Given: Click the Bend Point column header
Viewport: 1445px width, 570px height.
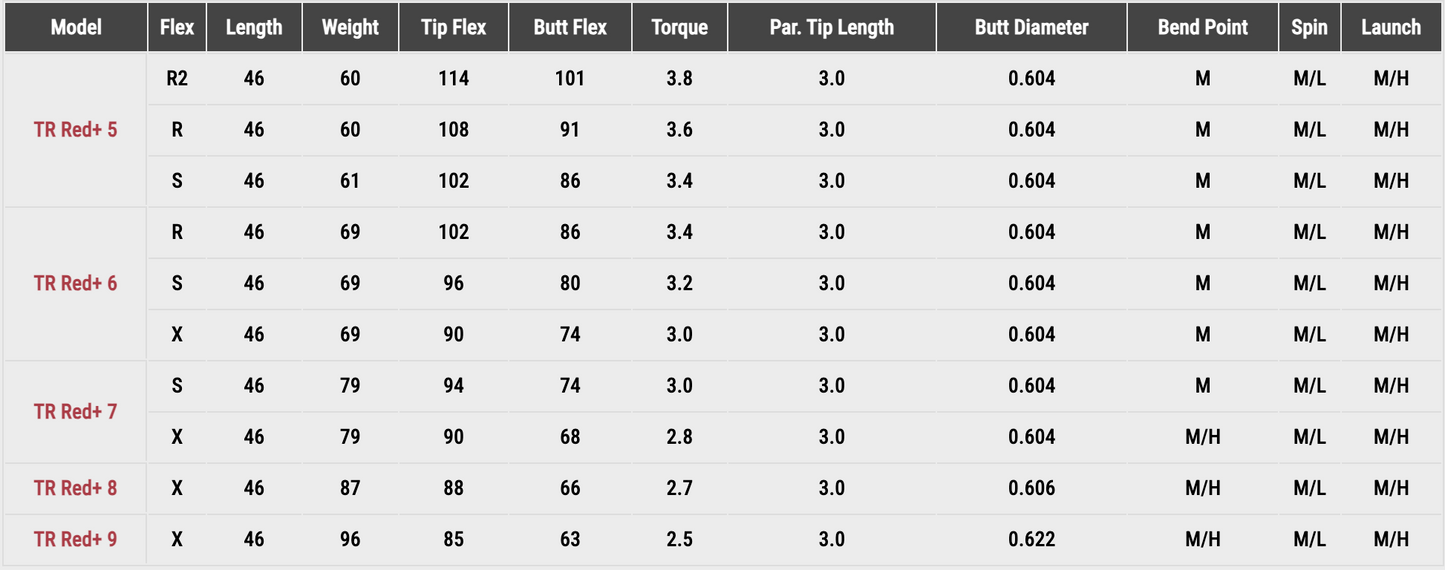Looking at the screenshot, I should [x=1203, y=27].
